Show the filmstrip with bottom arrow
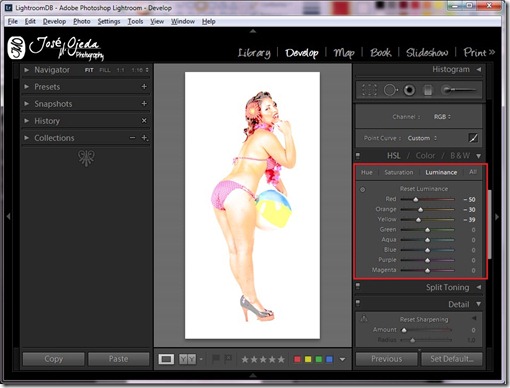This screenshot has height=388, width=510. 253,375
